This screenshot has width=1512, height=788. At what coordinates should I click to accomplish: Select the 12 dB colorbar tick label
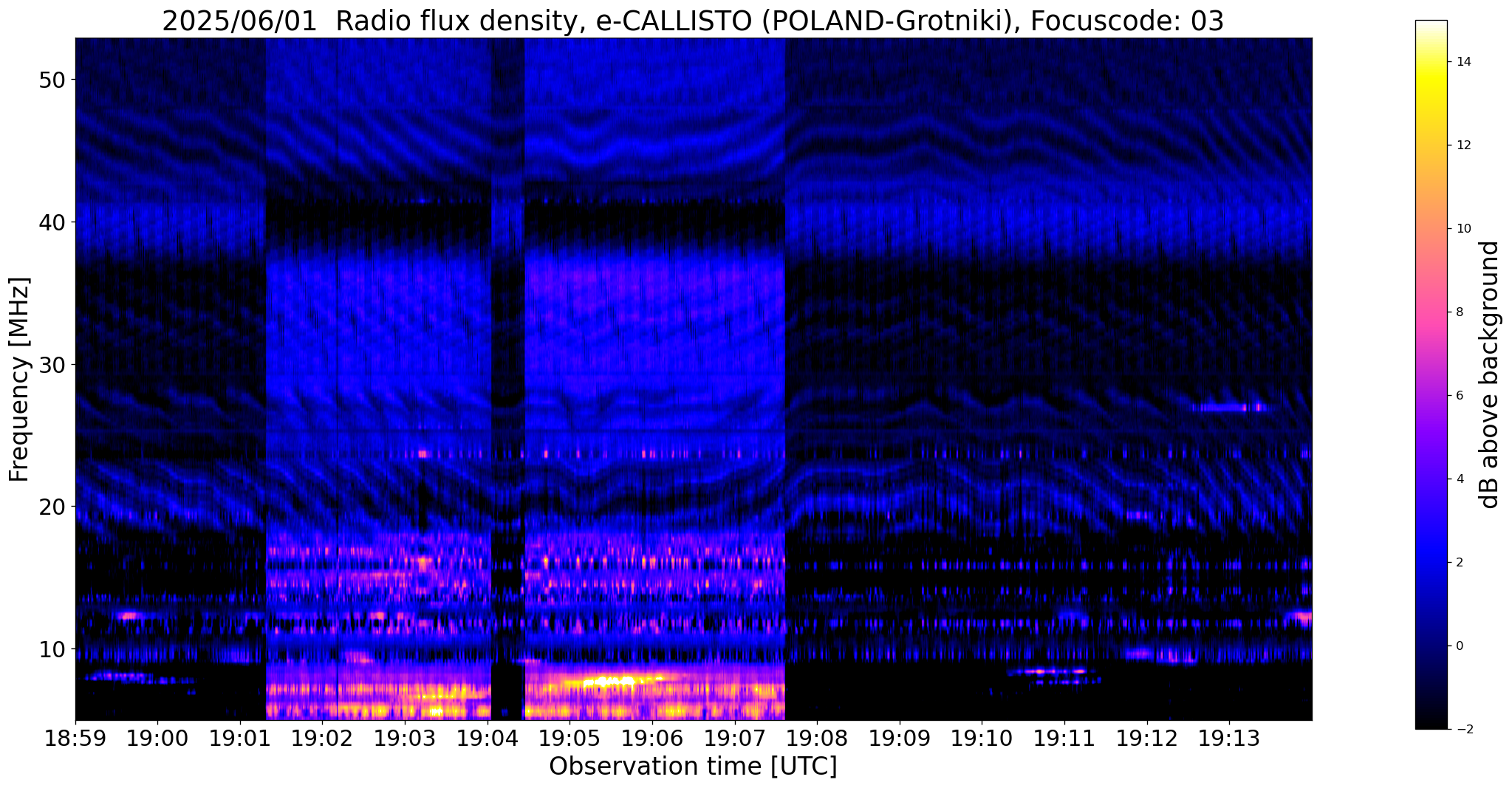(x=1462, y=145)
